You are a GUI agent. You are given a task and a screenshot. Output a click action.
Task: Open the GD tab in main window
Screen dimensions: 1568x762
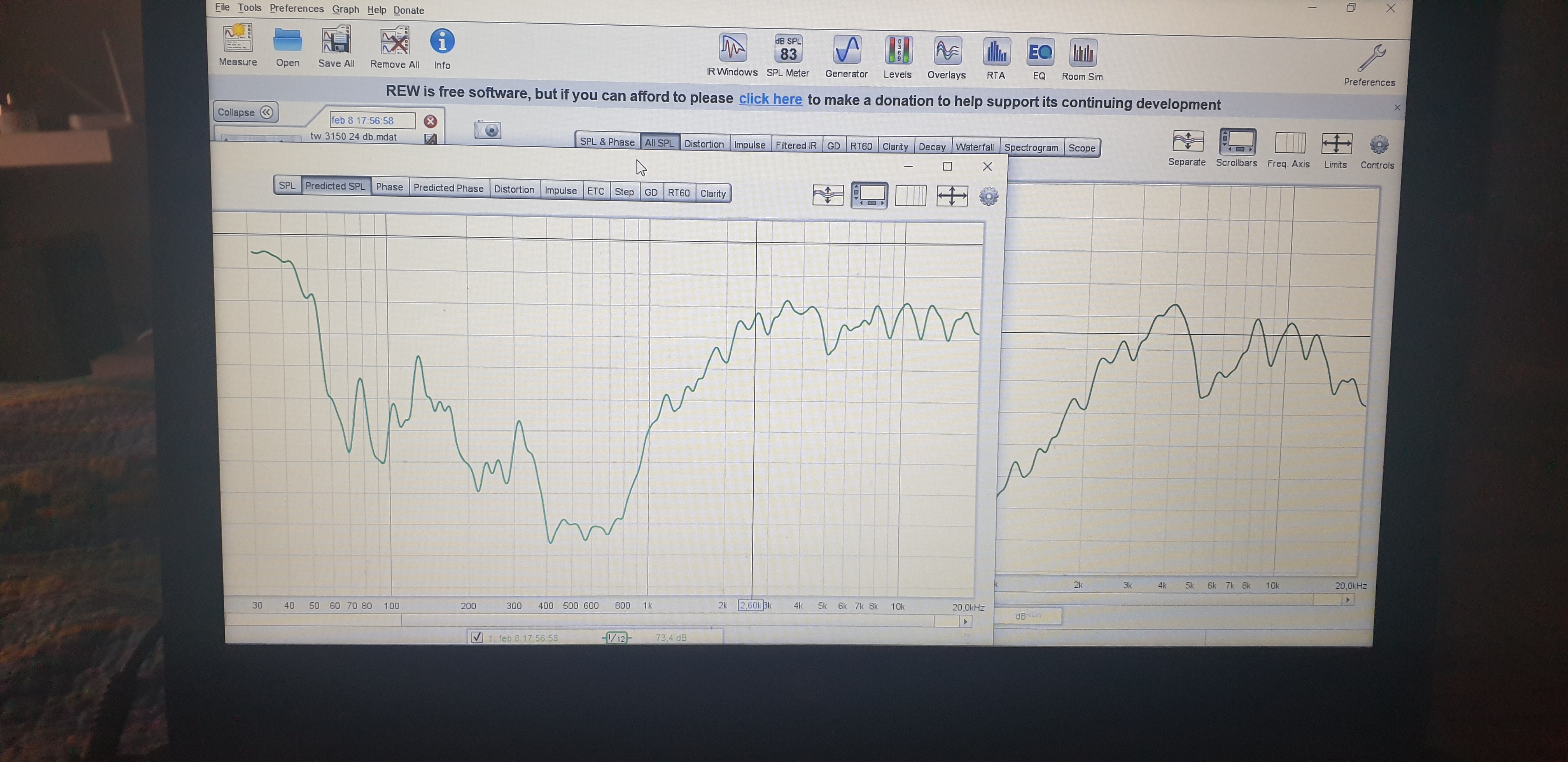(833, 145)
